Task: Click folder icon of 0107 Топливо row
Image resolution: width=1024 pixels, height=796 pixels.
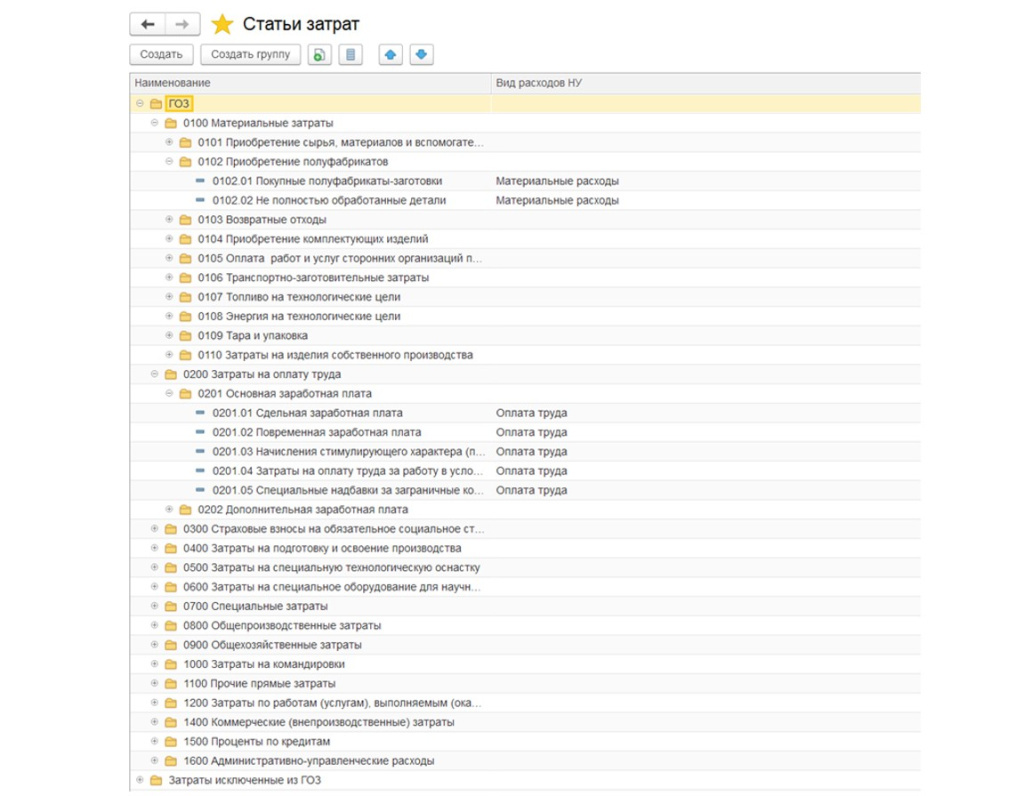Action: click(185, 297)
